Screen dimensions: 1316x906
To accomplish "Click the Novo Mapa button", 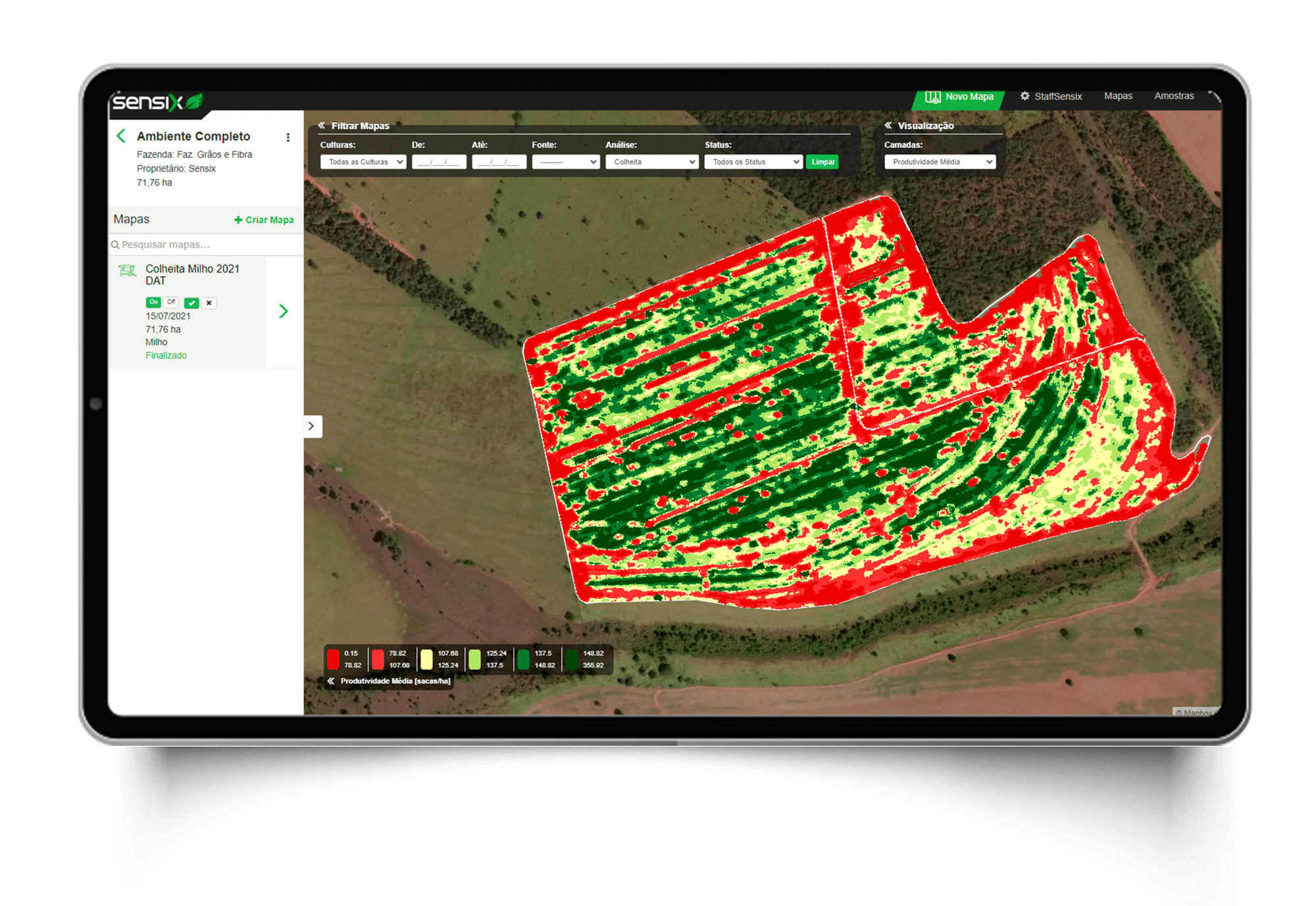I will [959, 97].
